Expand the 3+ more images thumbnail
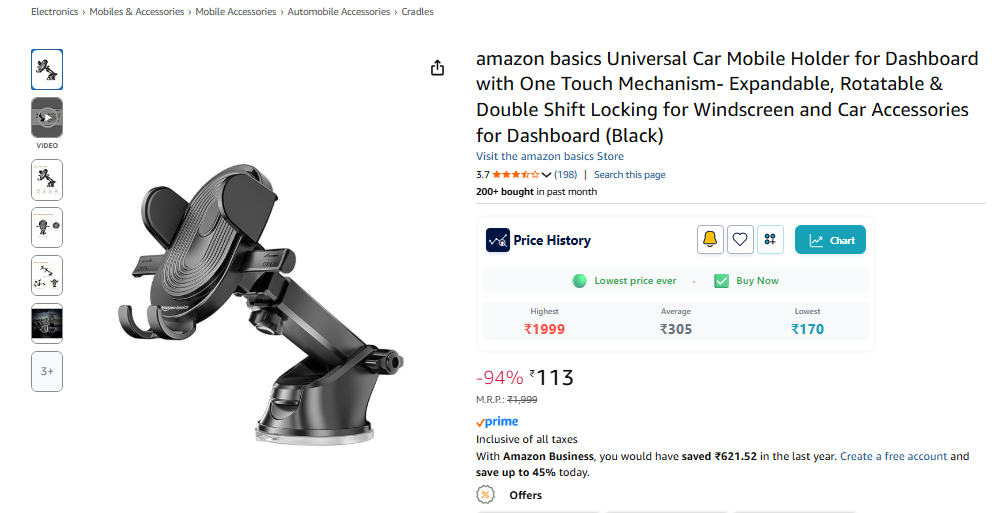The image size is (1003, 513). 47,371
